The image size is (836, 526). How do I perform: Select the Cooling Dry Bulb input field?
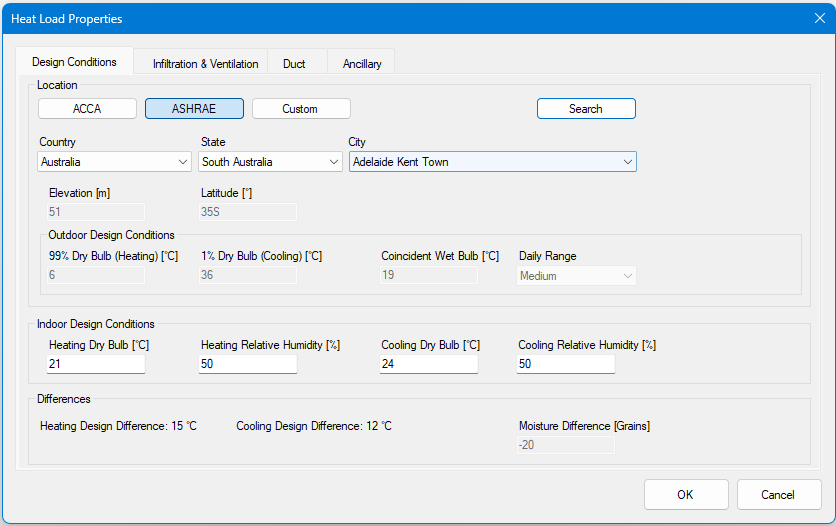(428, 364)
